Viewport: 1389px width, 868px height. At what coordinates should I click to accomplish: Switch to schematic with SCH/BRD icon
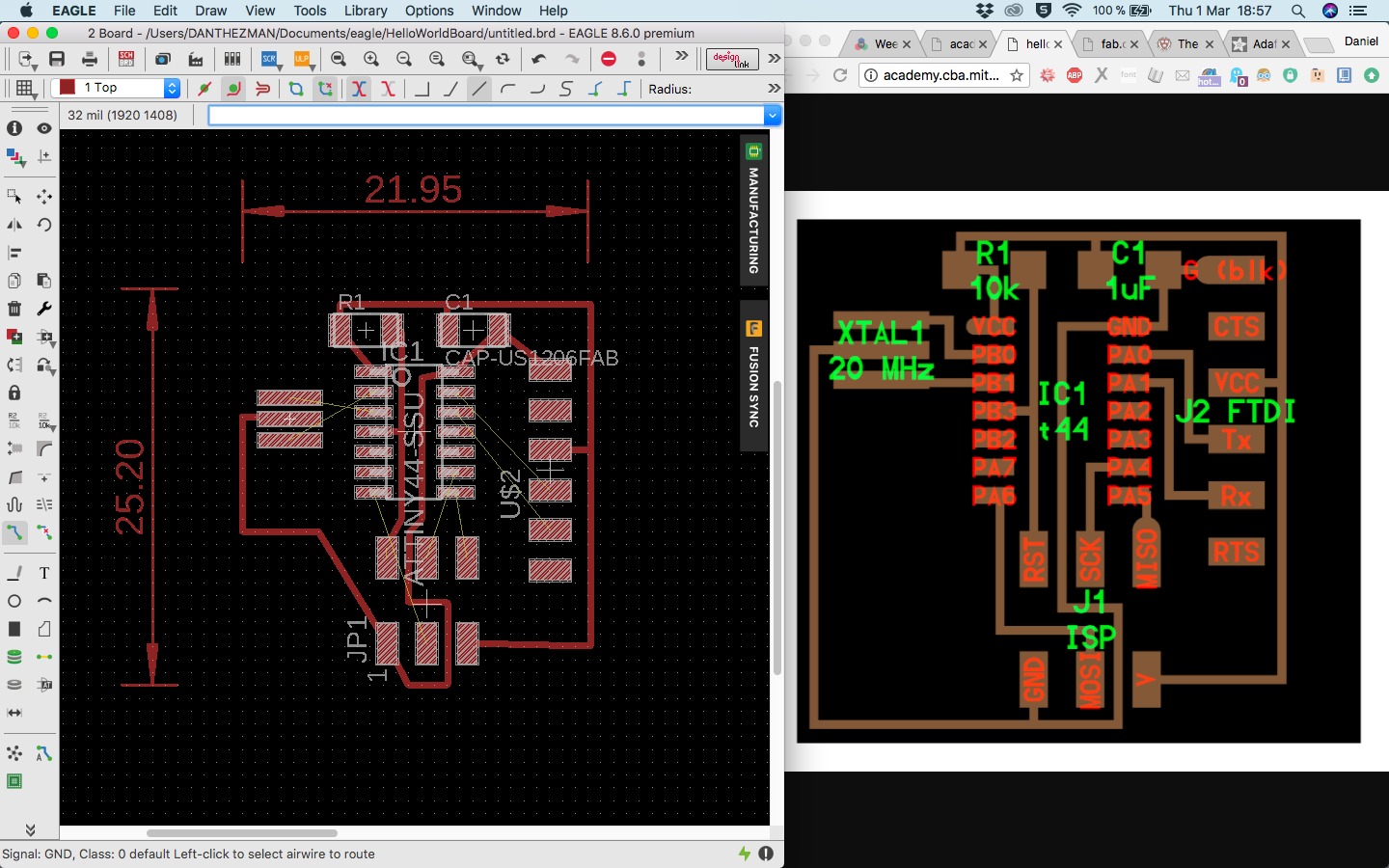126,59
